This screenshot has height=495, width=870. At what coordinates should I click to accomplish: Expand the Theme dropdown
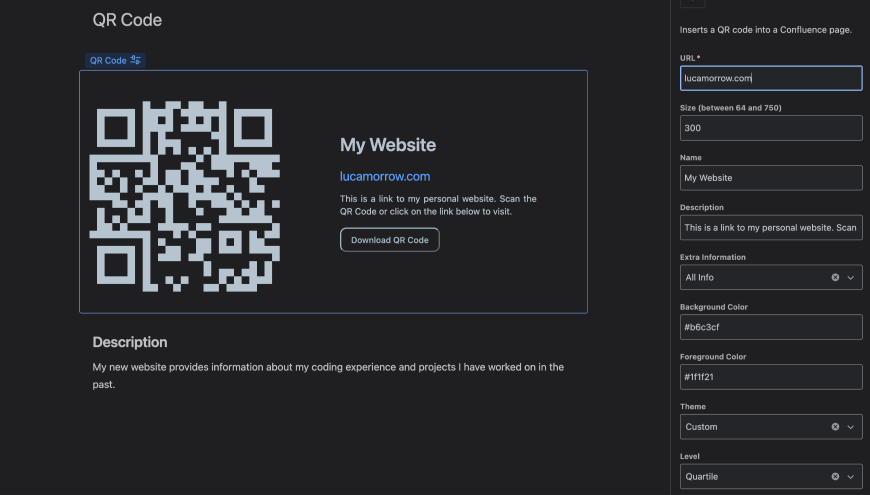pyautogui.click(x=851, y=427)
